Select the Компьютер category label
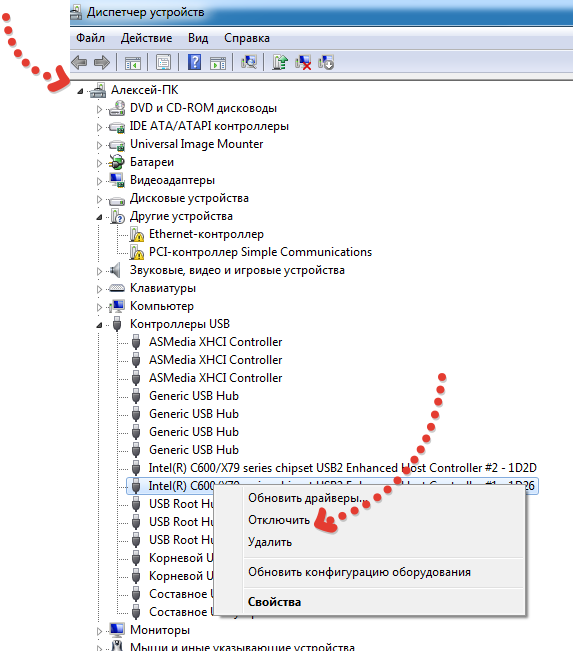Screen dimensions: 573x651 coord(162,306)
